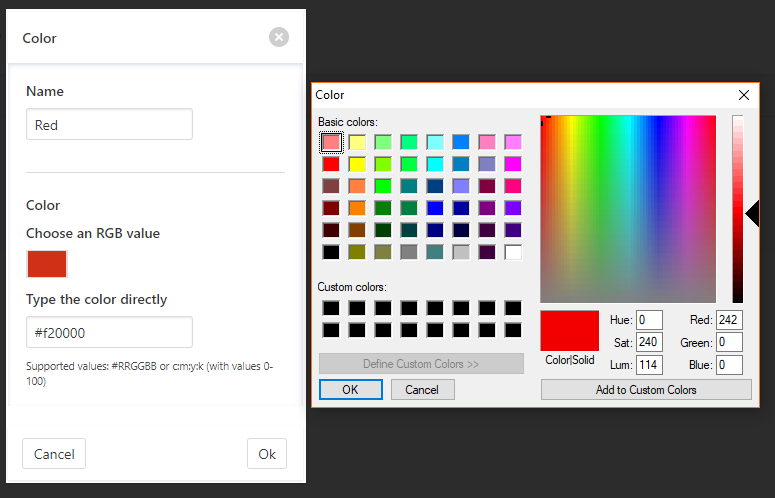775x498 pixels.
Task: Pick the yellow basic color swatch
Action: point(357,164)
